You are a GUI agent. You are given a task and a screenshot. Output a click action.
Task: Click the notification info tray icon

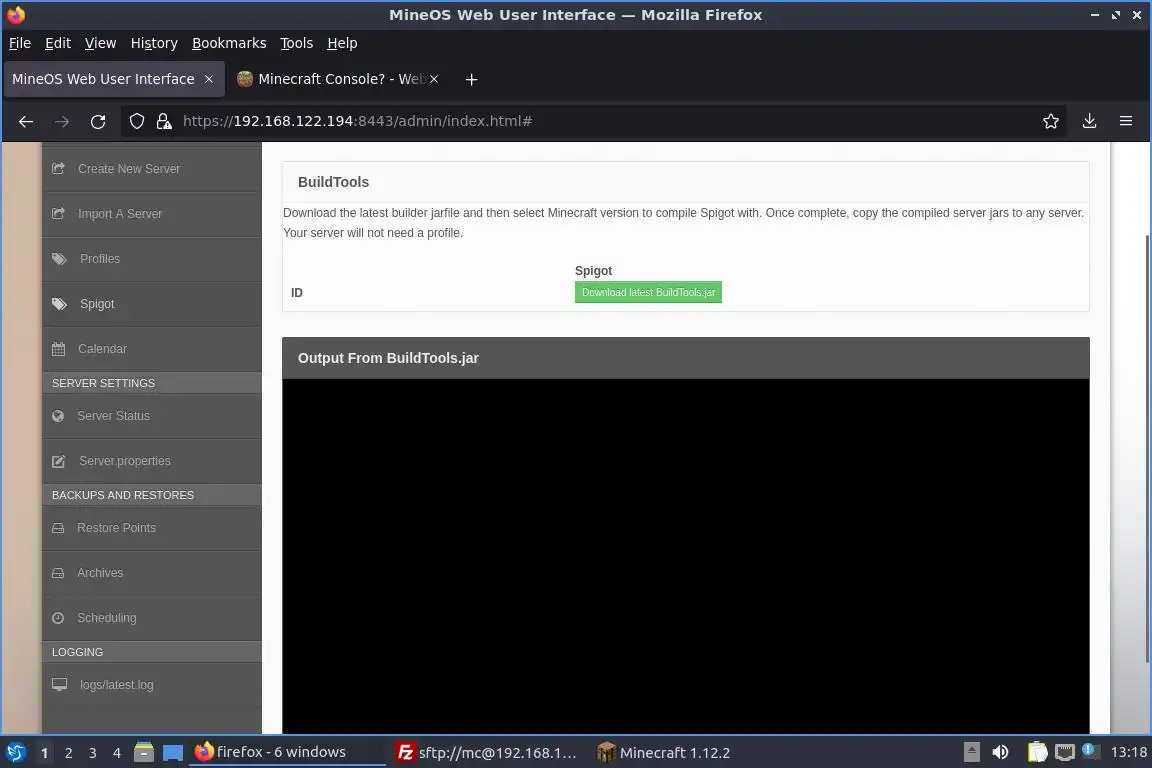1090,750
